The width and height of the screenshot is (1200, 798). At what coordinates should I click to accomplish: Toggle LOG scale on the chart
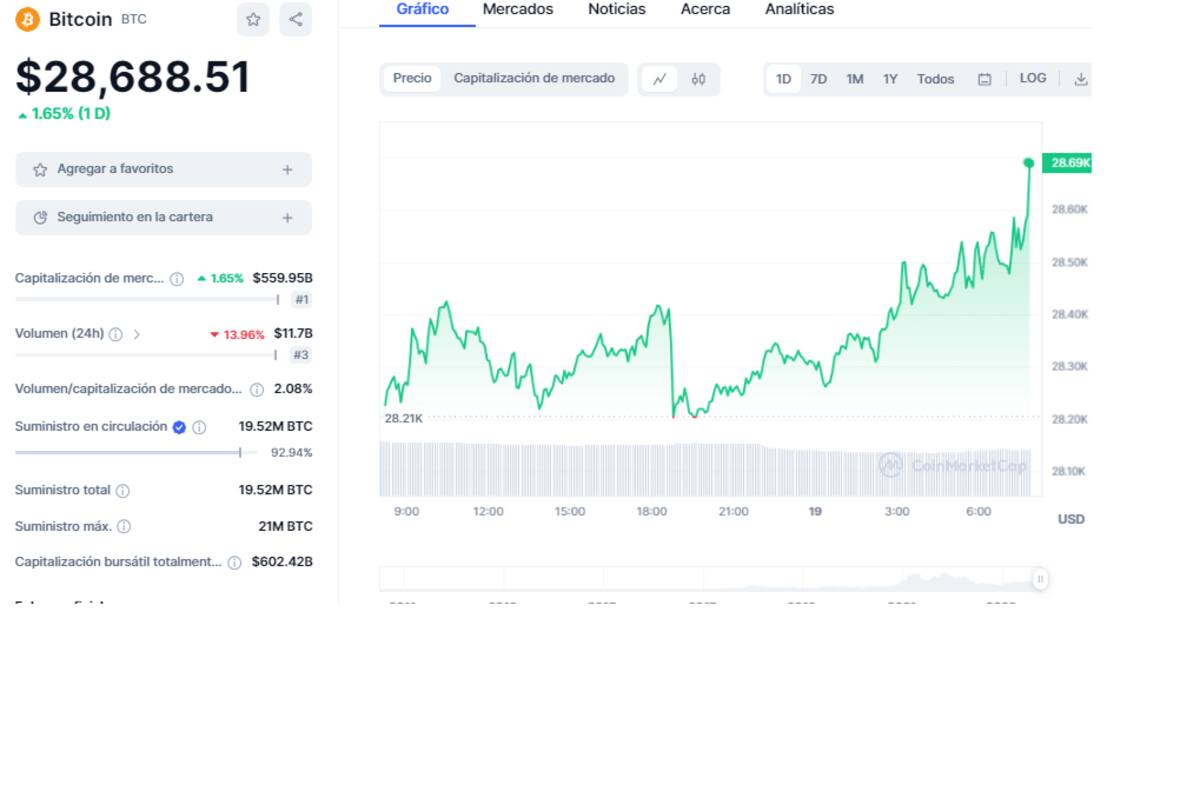(x=1033, y=78)
